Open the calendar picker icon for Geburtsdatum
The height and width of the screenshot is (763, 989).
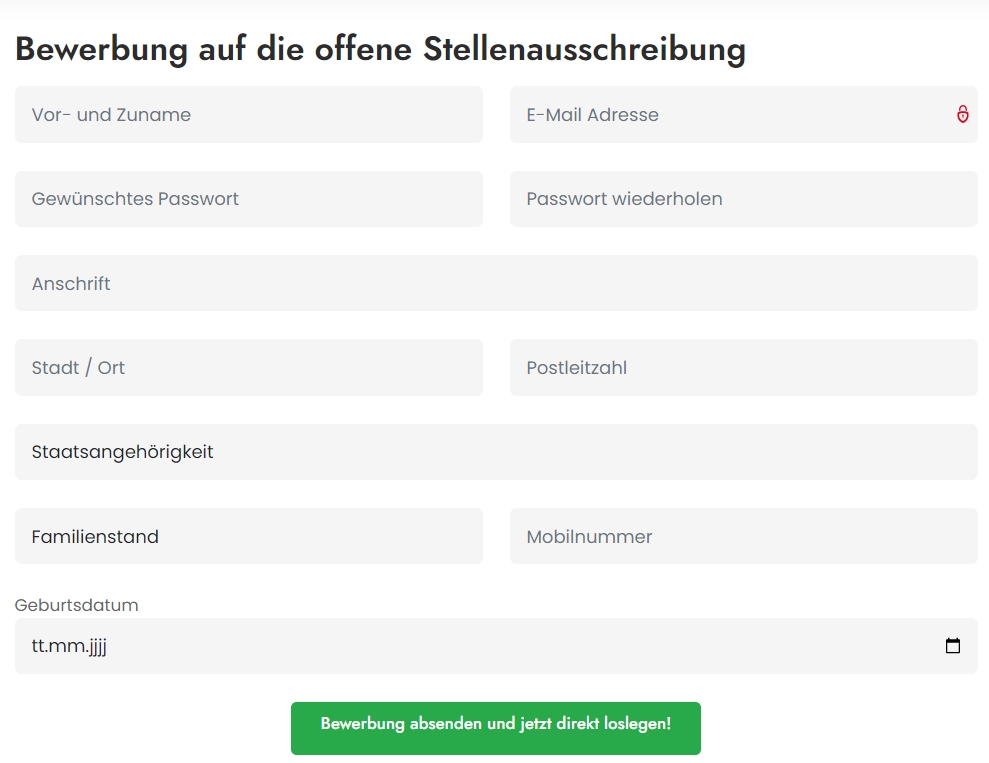(x=952, y=646)
